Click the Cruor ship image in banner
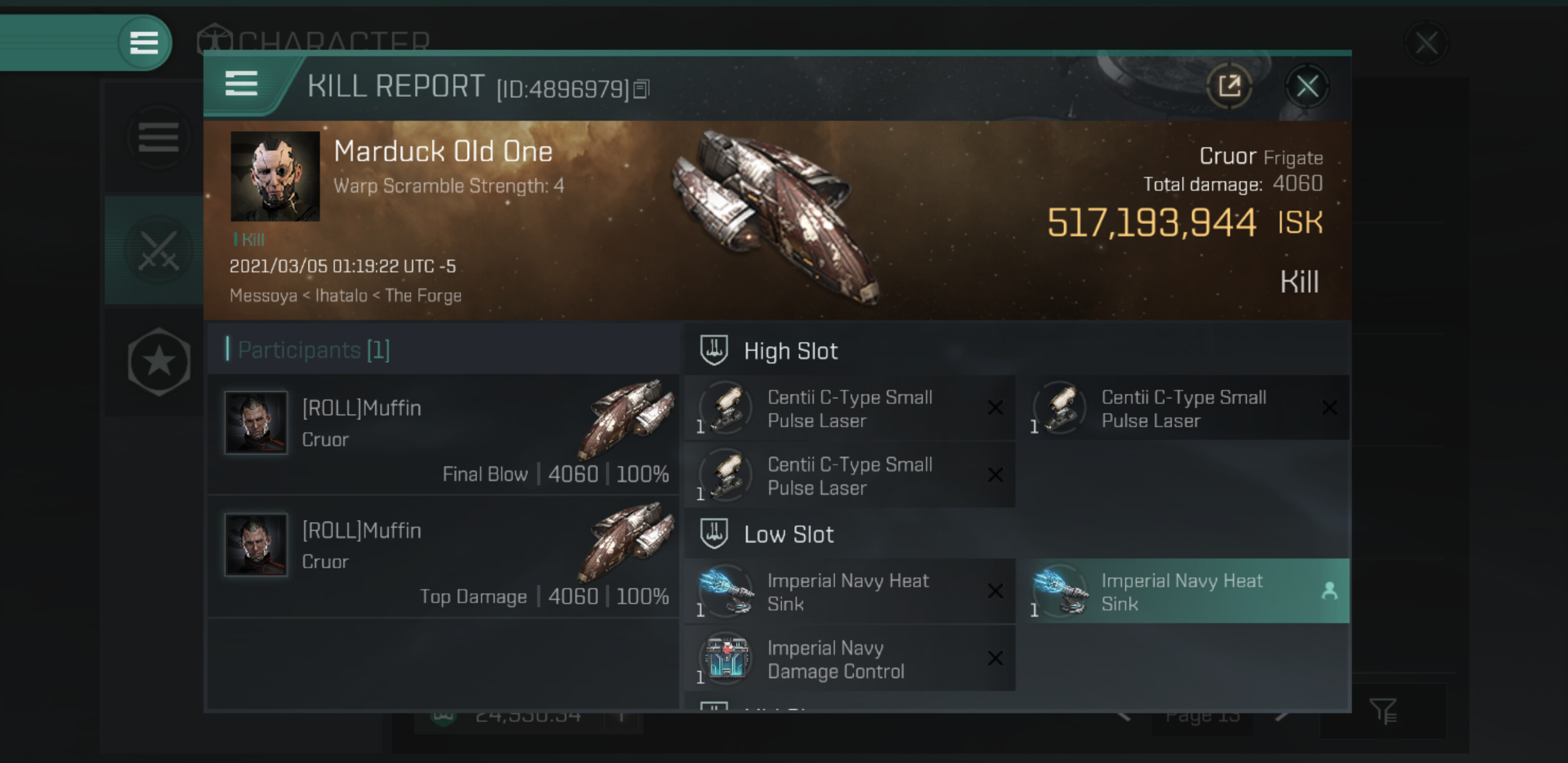Image resolution: width=1568 pixels, height=763 pixels. tap(776, 217)
